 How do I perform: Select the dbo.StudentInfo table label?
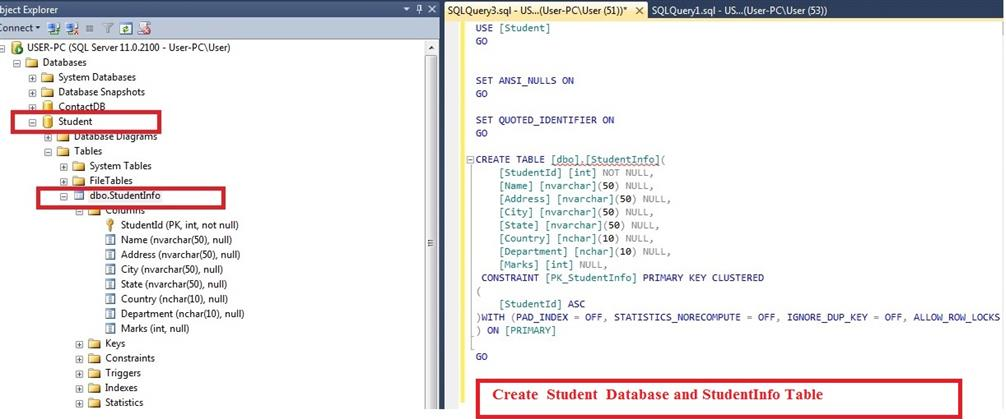point(124,196)
